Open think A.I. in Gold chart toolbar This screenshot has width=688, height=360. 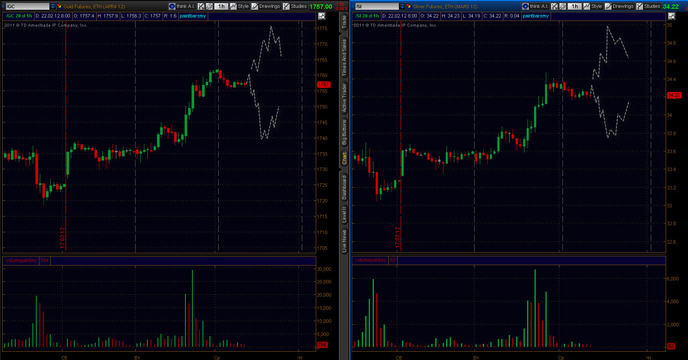tap(182, 6)
